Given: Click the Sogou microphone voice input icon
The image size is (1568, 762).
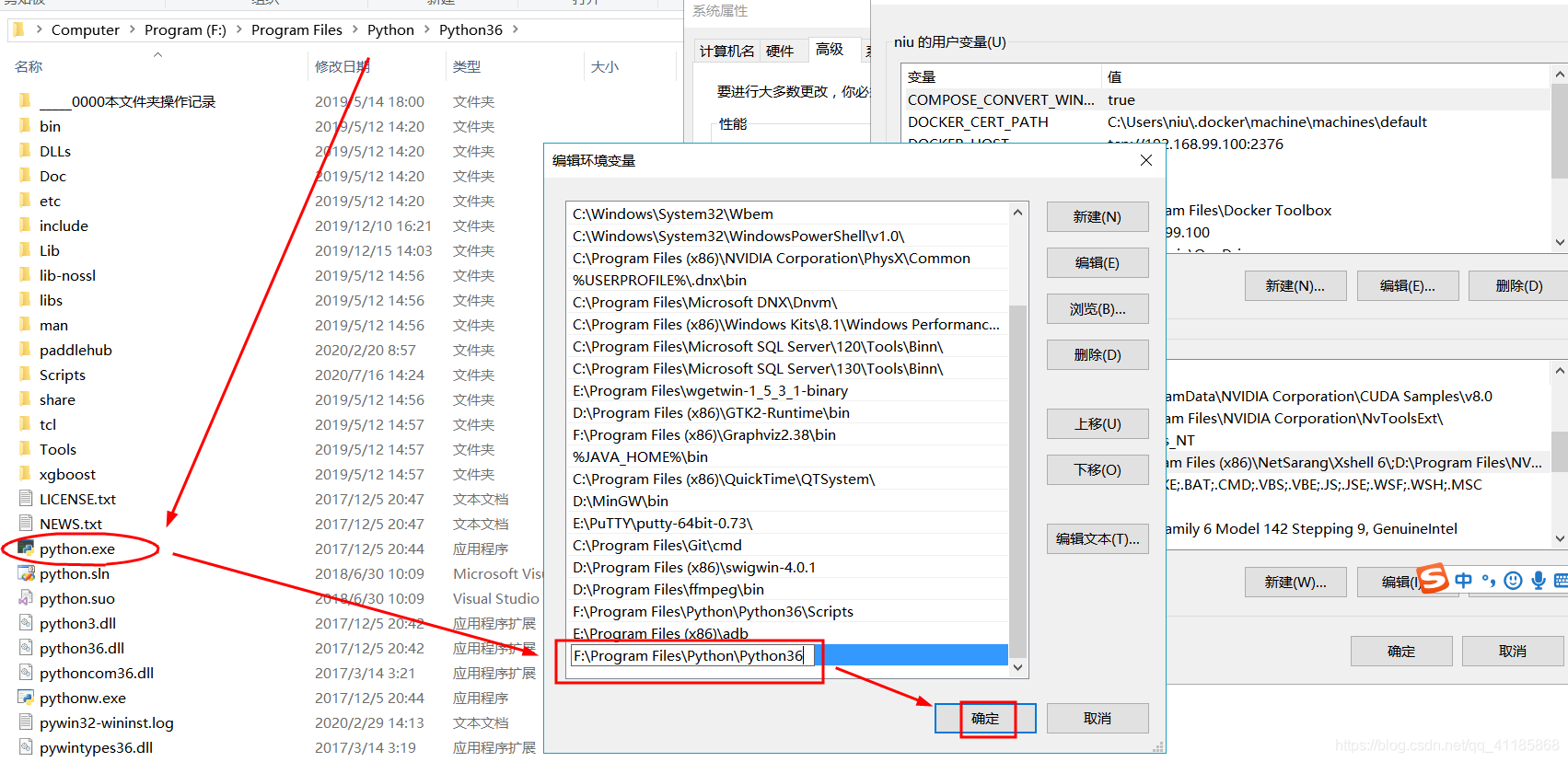Looking at the screenshot, I should coord(1539,581).
